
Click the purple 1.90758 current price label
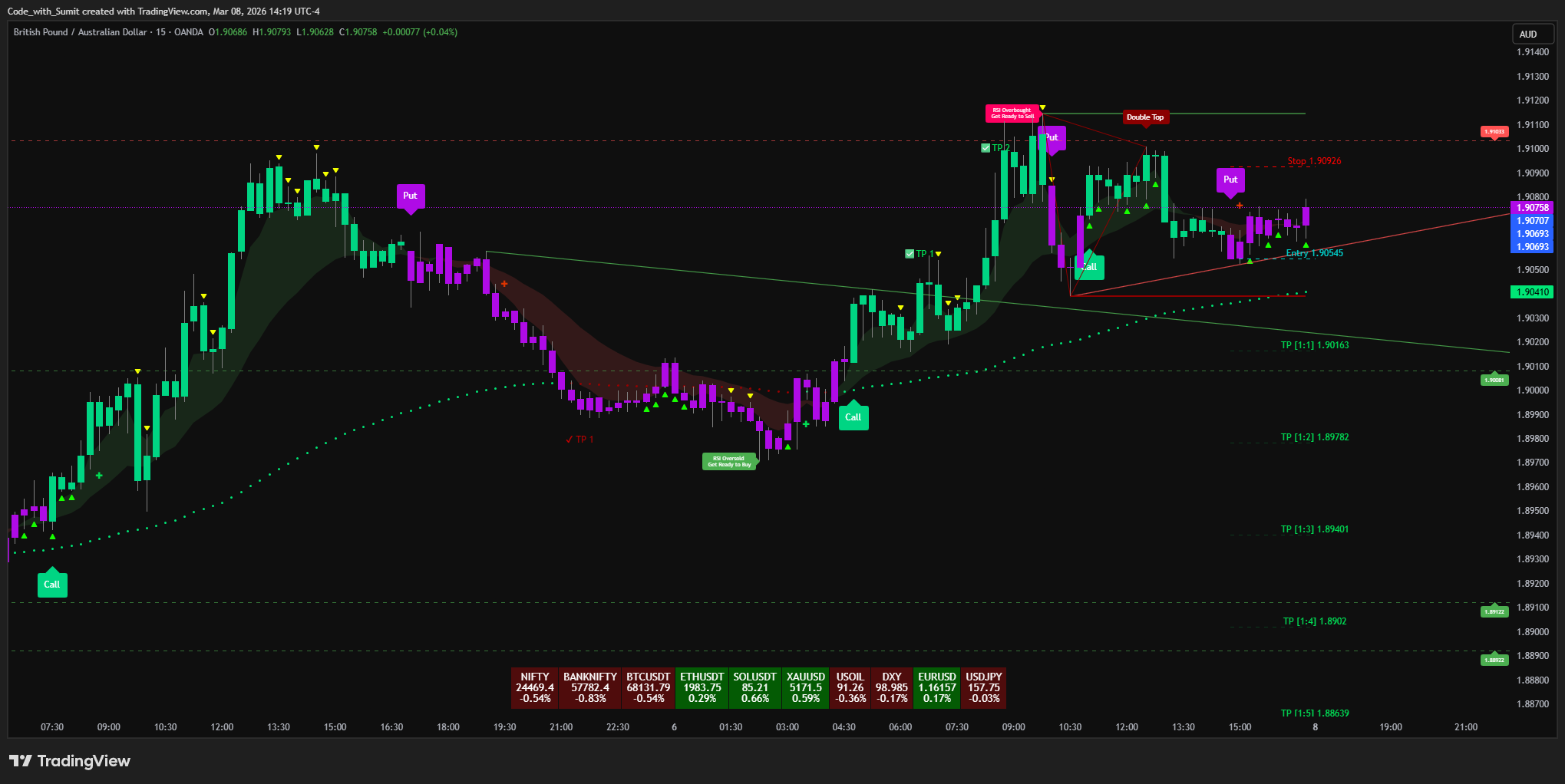click(x=1532, y=208)
